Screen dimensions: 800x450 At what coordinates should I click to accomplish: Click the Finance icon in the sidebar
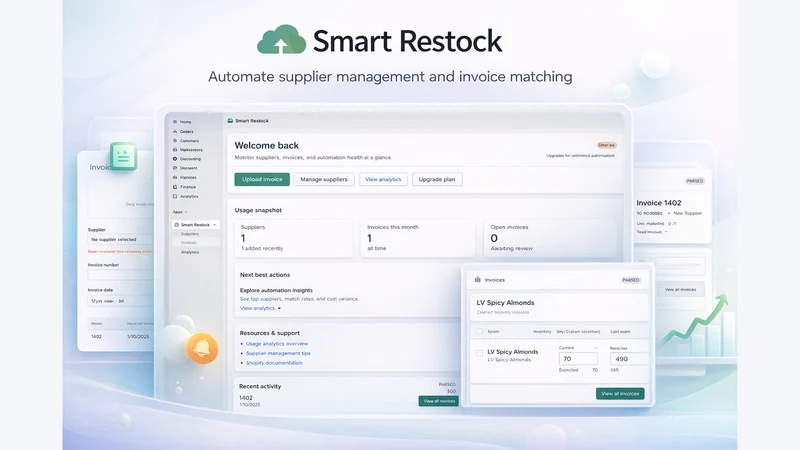point(175,187)
